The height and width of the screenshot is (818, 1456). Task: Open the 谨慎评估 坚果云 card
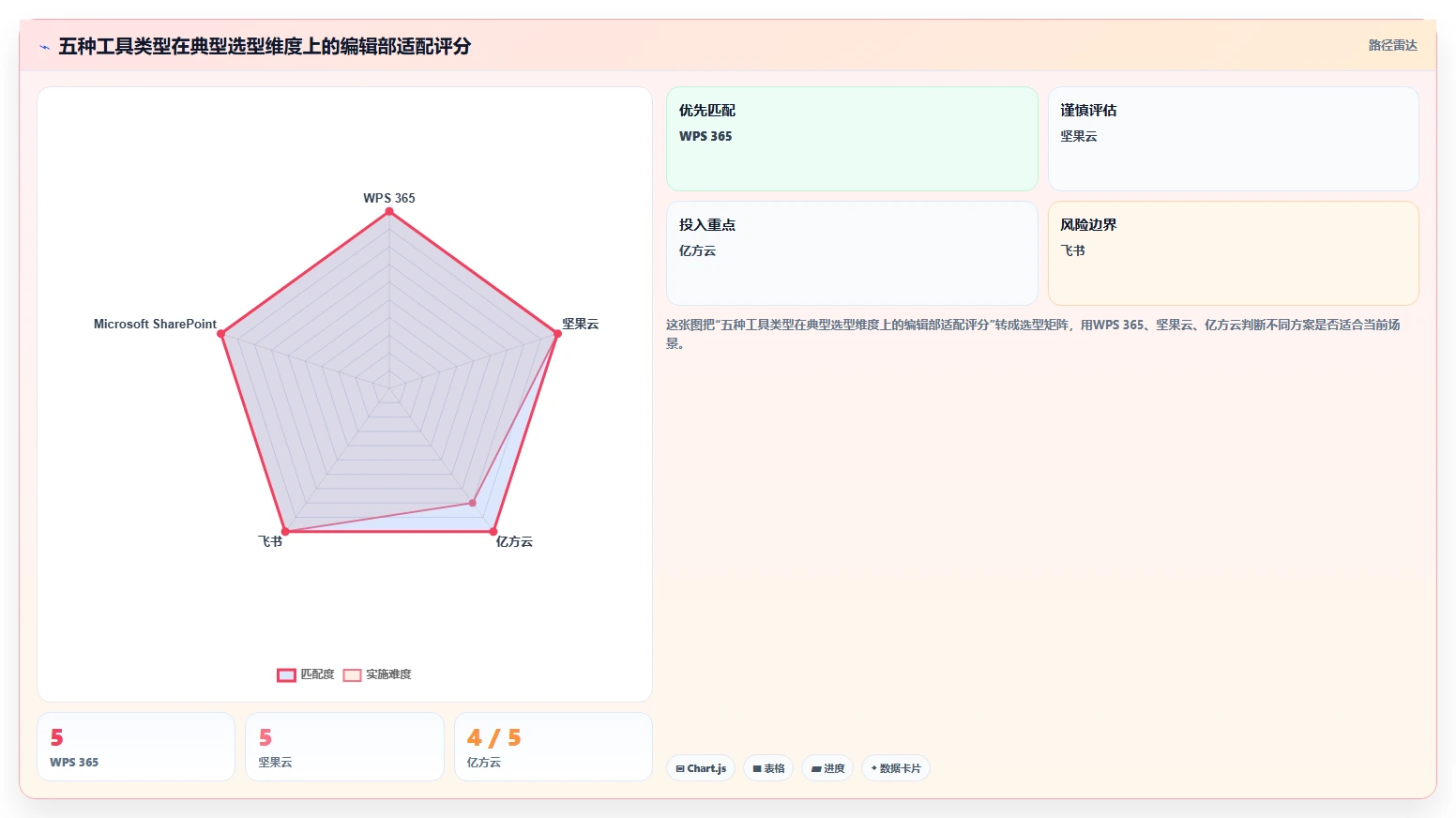coord(1233,139)
